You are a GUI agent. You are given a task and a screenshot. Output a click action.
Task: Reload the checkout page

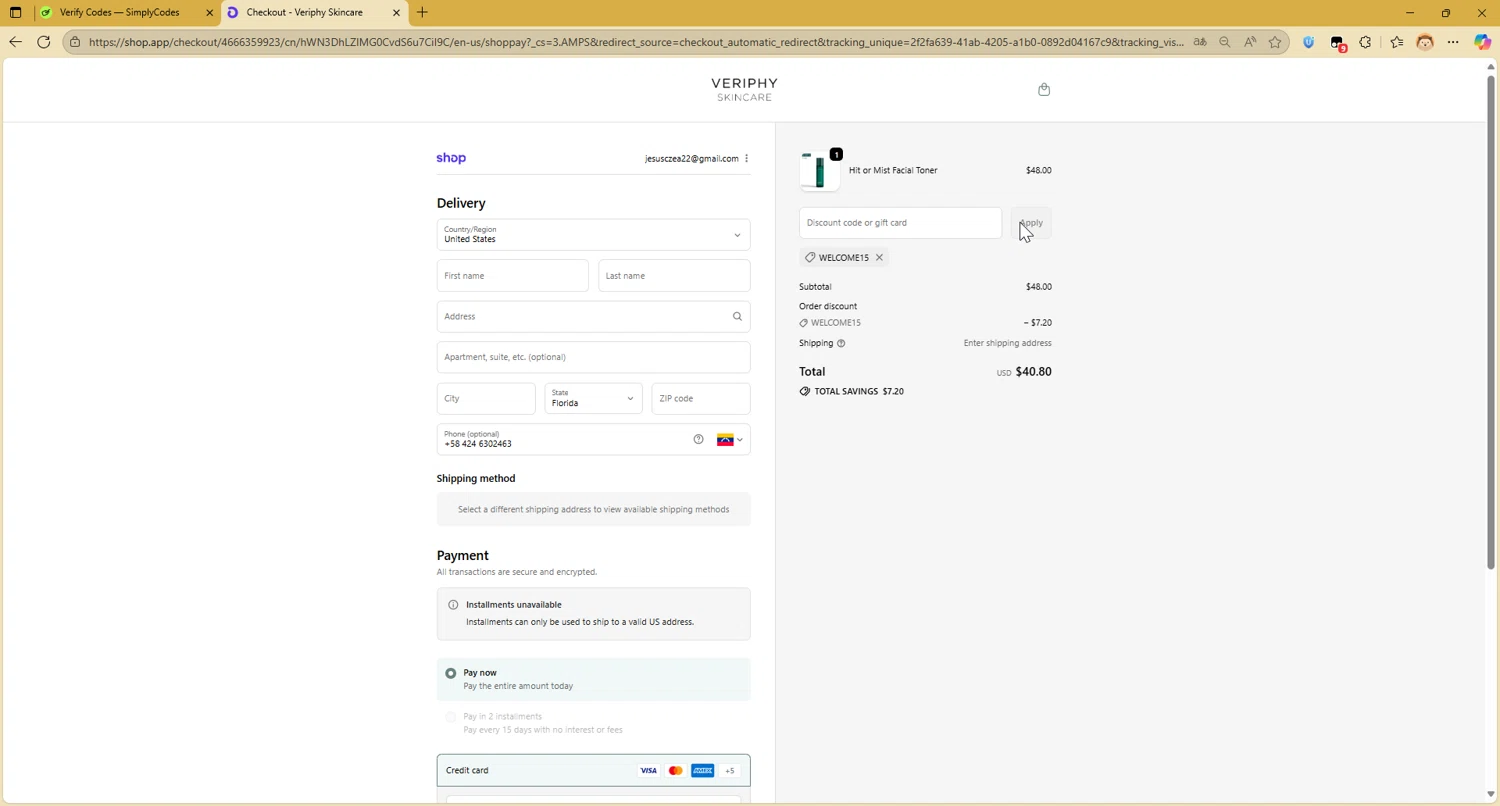pos(44,42)
